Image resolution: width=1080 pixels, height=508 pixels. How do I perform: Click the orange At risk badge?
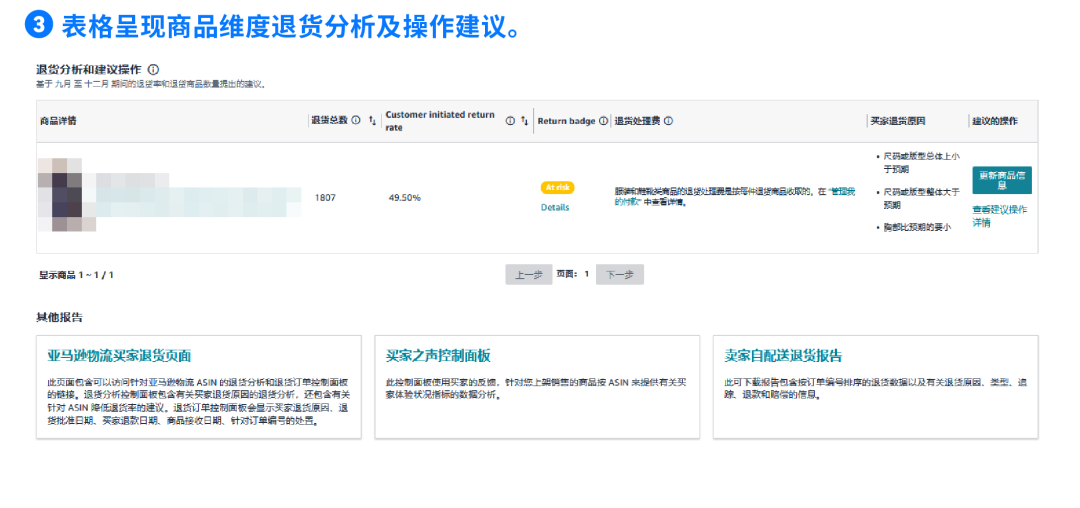(x=557, y=188)
